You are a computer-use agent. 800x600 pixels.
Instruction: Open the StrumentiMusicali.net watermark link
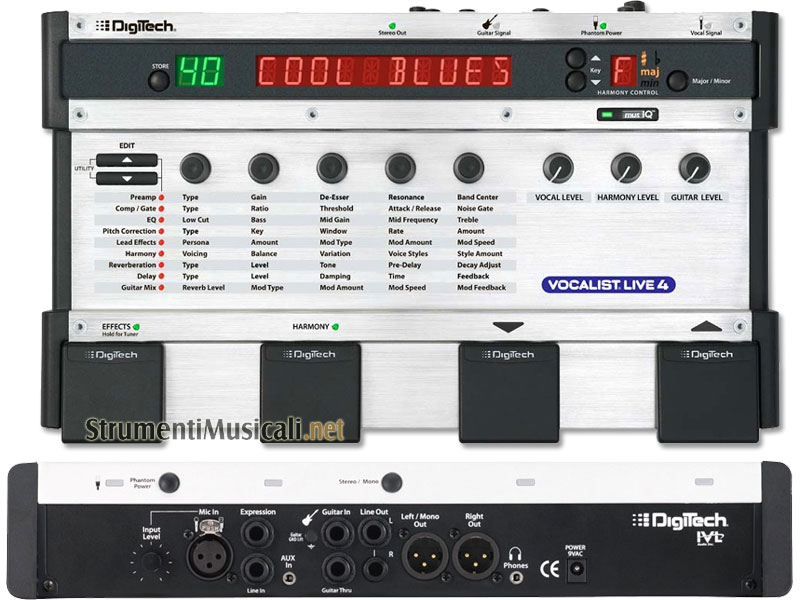(215, 428)
